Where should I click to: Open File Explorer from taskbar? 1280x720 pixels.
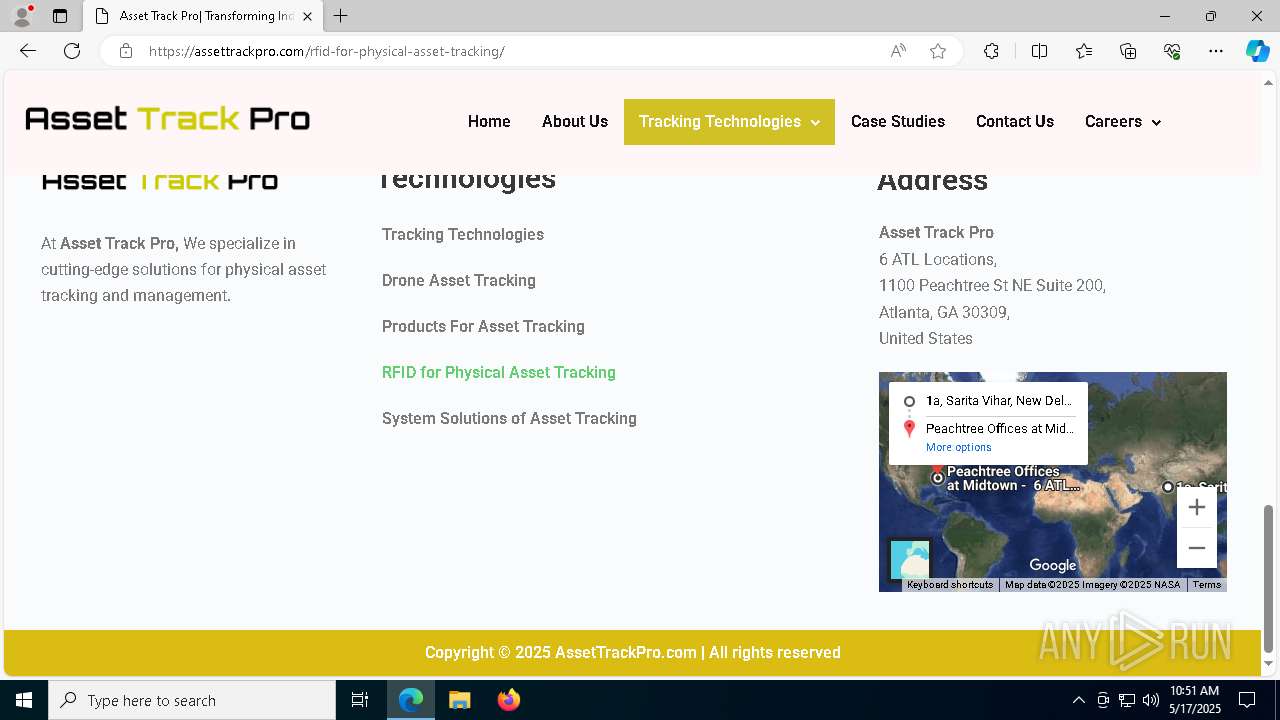click(x=459, y=700)
